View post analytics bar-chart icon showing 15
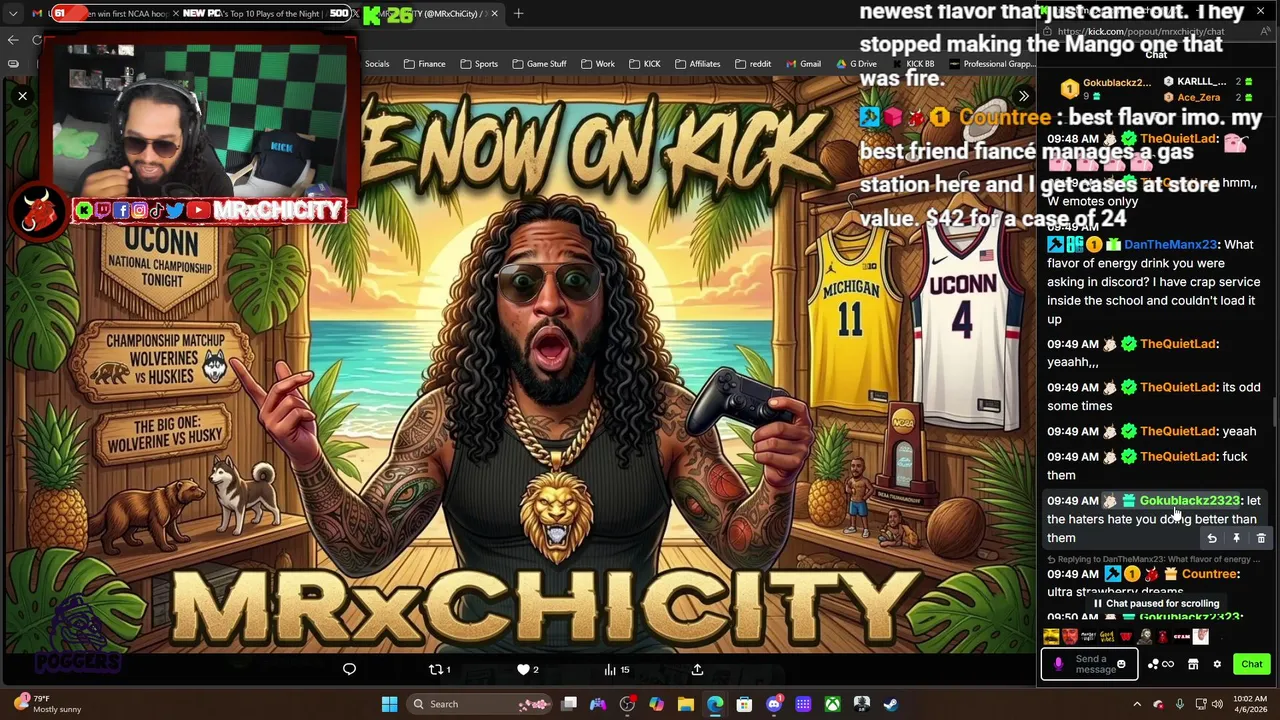The image size is (1280, 720). [x=616, y=669]
